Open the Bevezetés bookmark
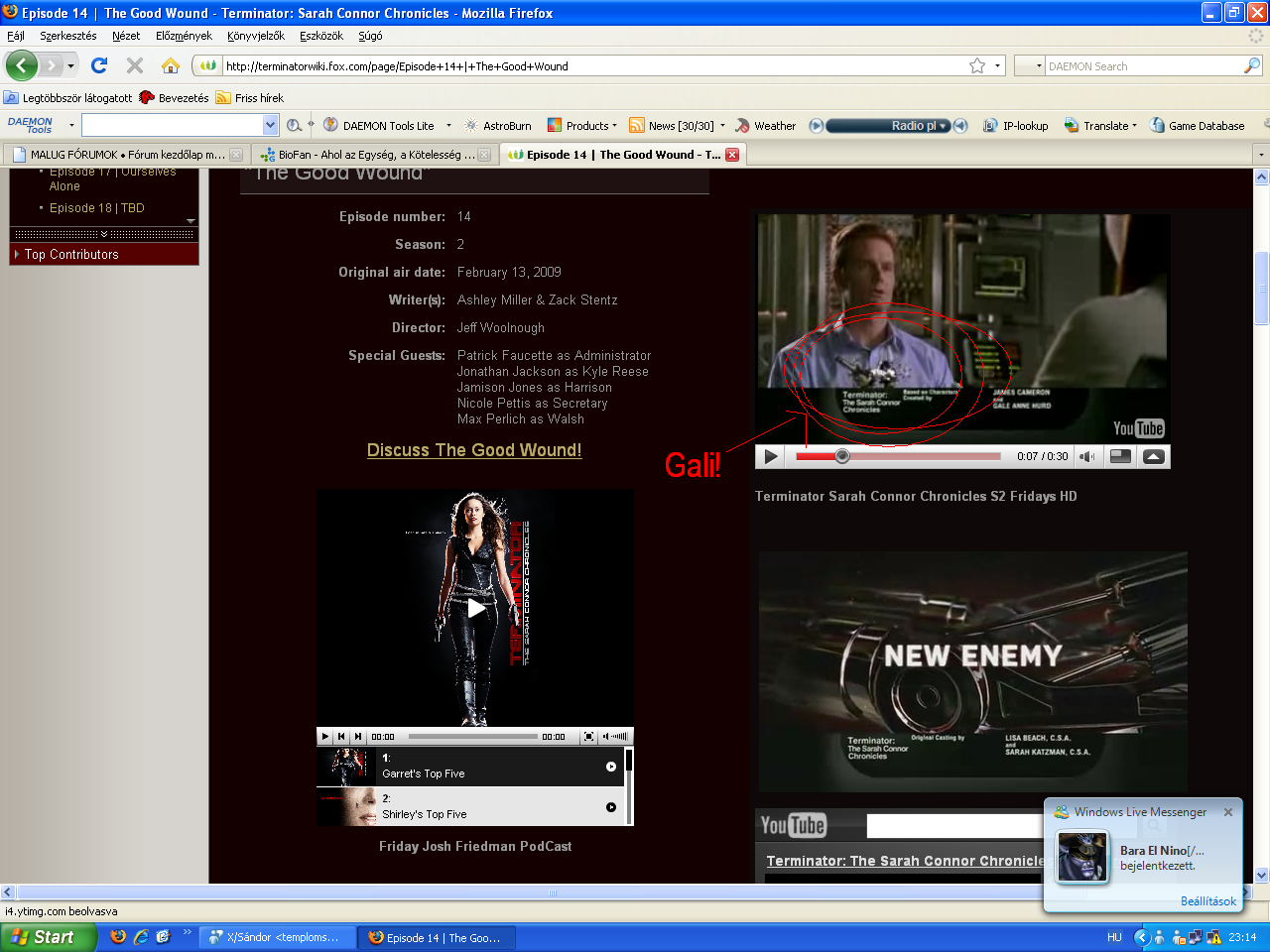Viewport: 1270px width, 952px height. coord(175,98)
